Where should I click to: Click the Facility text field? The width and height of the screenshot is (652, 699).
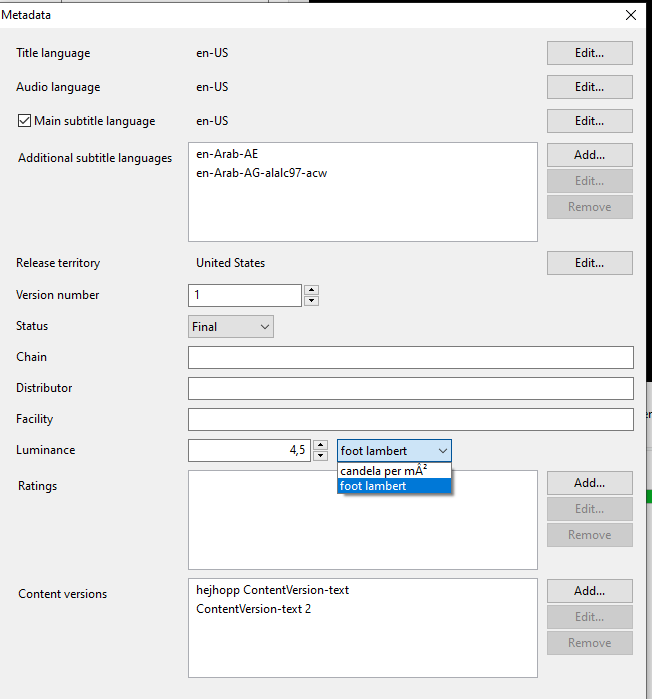[410, 420]
